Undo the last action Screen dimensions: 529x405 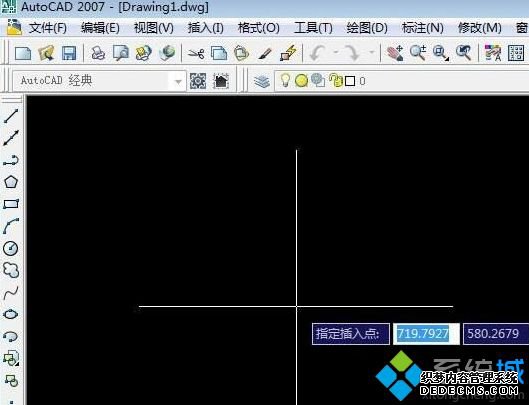[x=317, y=53]
